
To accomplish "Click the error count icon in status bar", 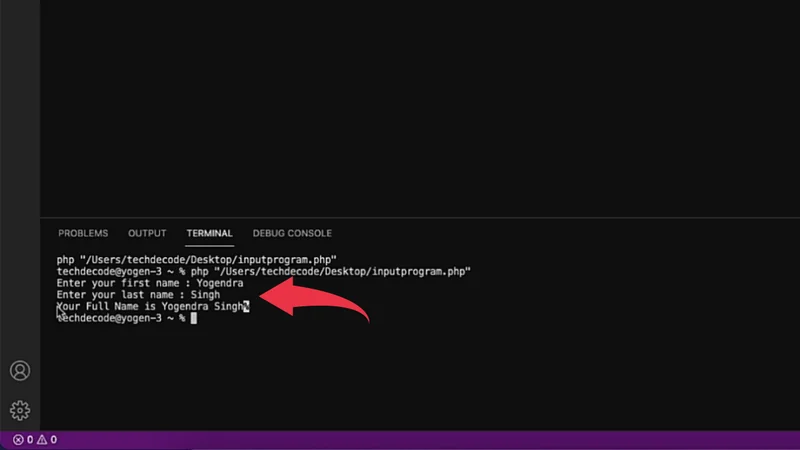I will [18, 440].
